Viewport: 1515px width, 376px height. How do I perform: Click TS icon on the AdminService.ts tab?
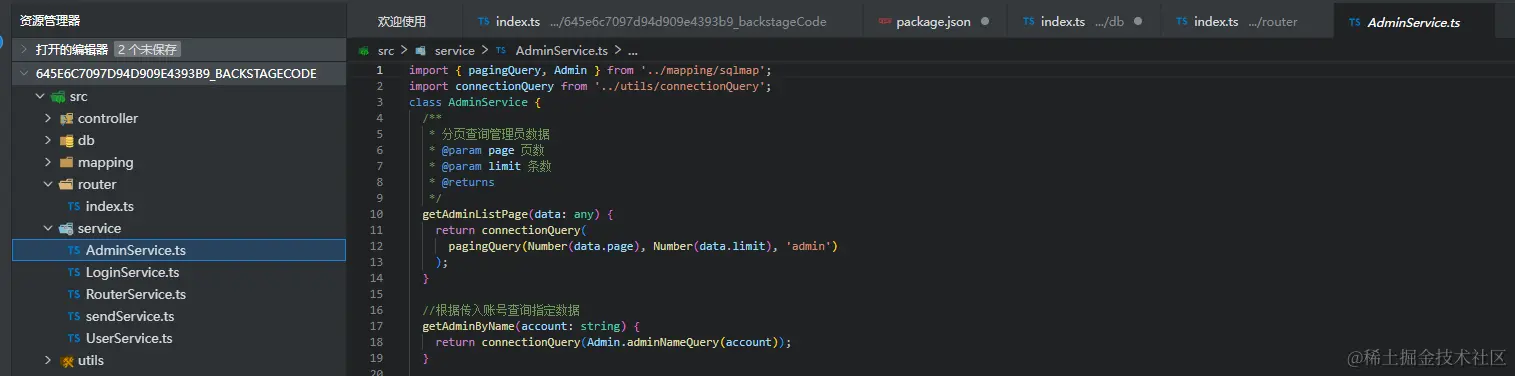point(1354,22)
